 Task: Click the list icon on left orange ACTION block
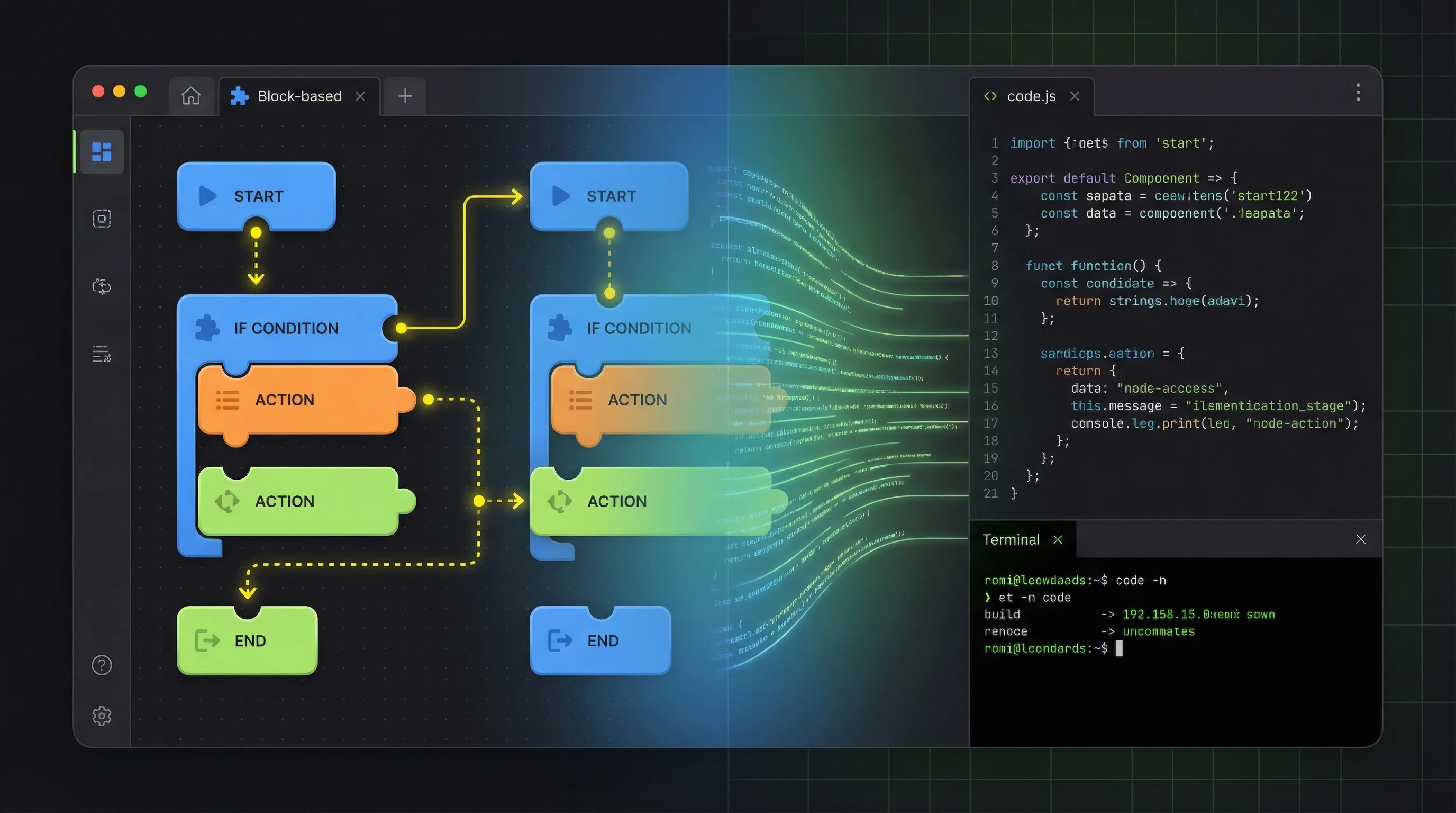pyautogui.click(x=228, y=400)
